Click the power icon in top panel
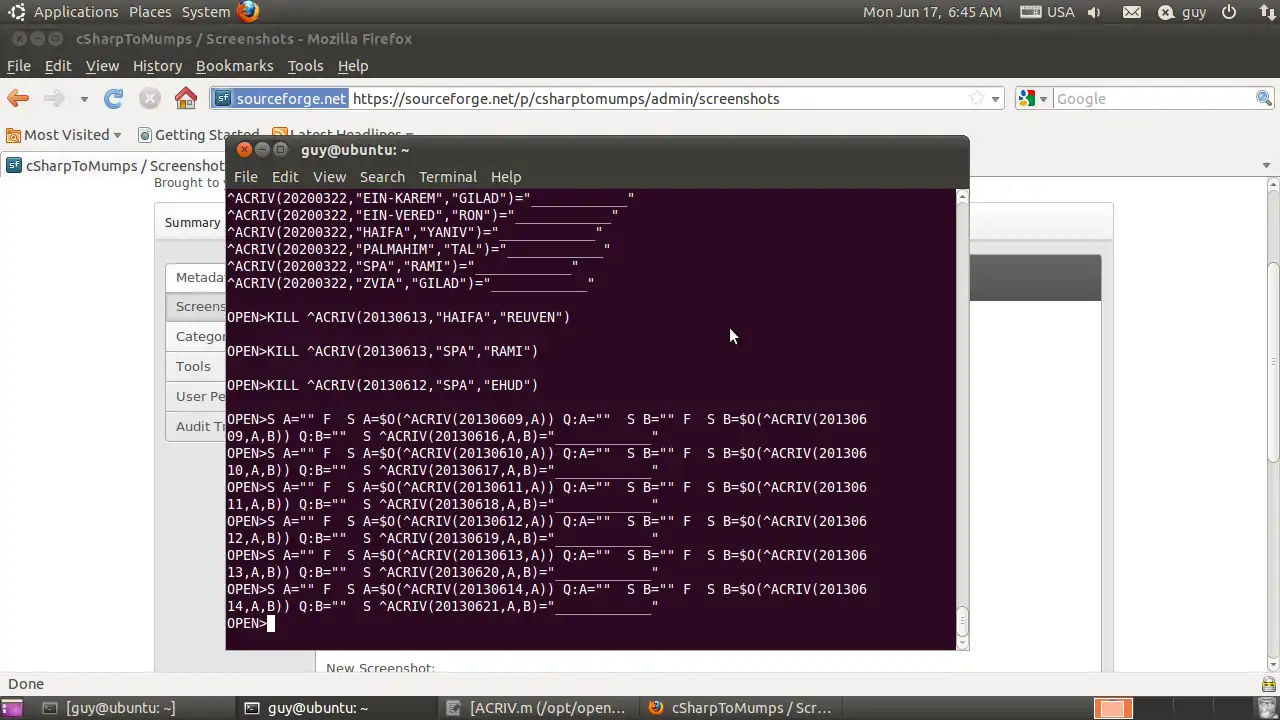 point(1229,12)
